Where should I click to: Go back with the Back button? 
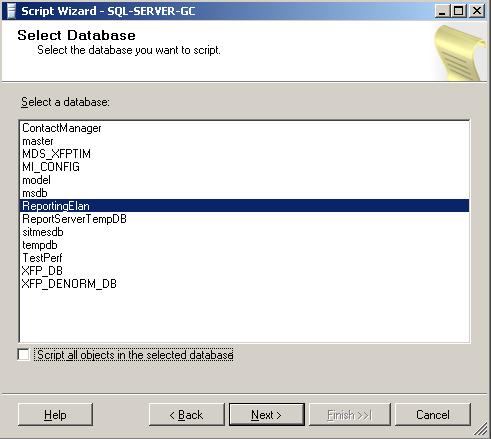coord(187,415)
